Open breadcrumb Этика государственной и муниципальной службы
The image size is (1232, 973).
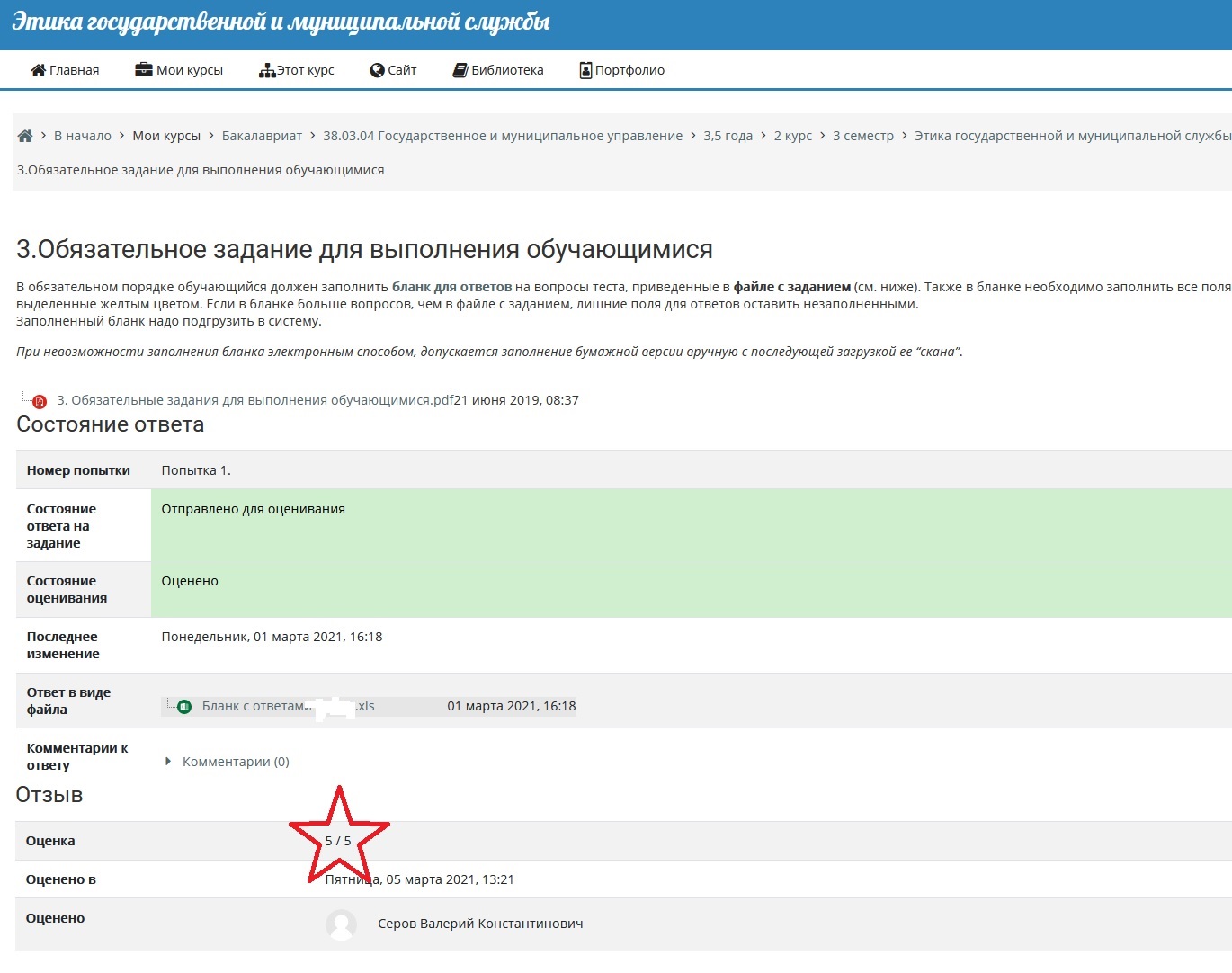click(x=1073, y=136)
